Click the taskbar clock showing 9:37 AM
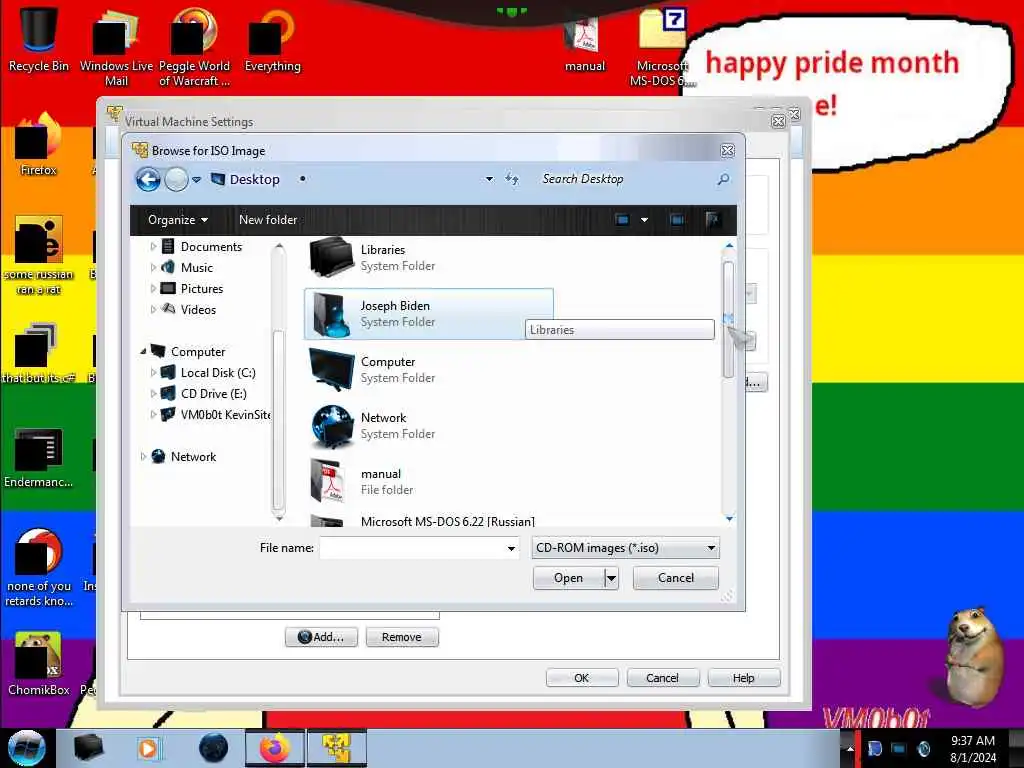The image size is (1024, 768). click(x=973, y=749)
